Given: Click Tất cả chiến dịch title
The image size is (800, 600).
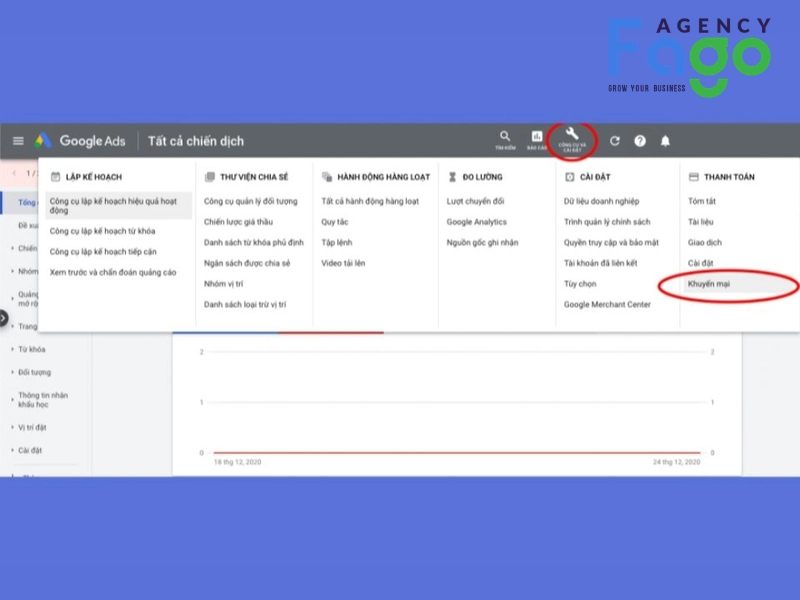Looking at the screenshot, I should tap(196, 141).
